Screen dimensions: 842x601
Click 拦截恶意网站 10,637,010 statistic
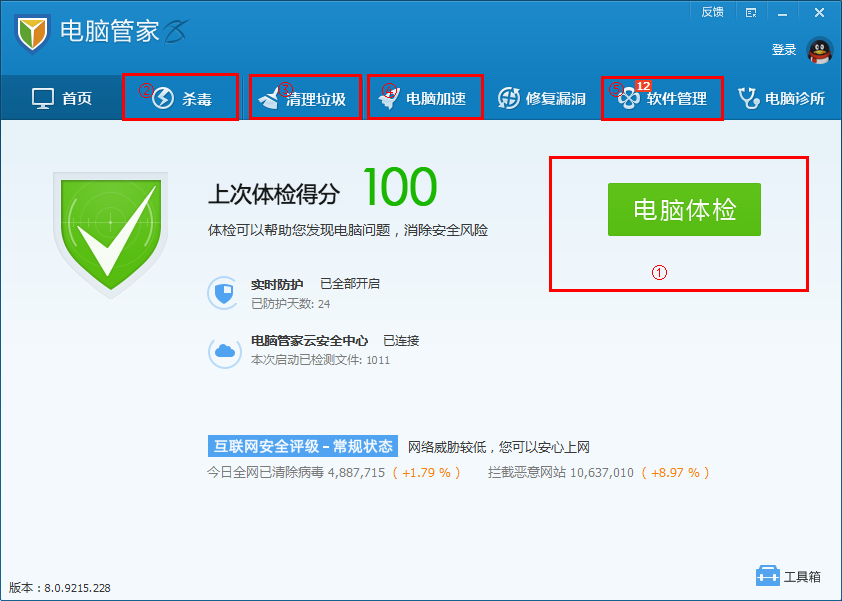pos(561,473)
